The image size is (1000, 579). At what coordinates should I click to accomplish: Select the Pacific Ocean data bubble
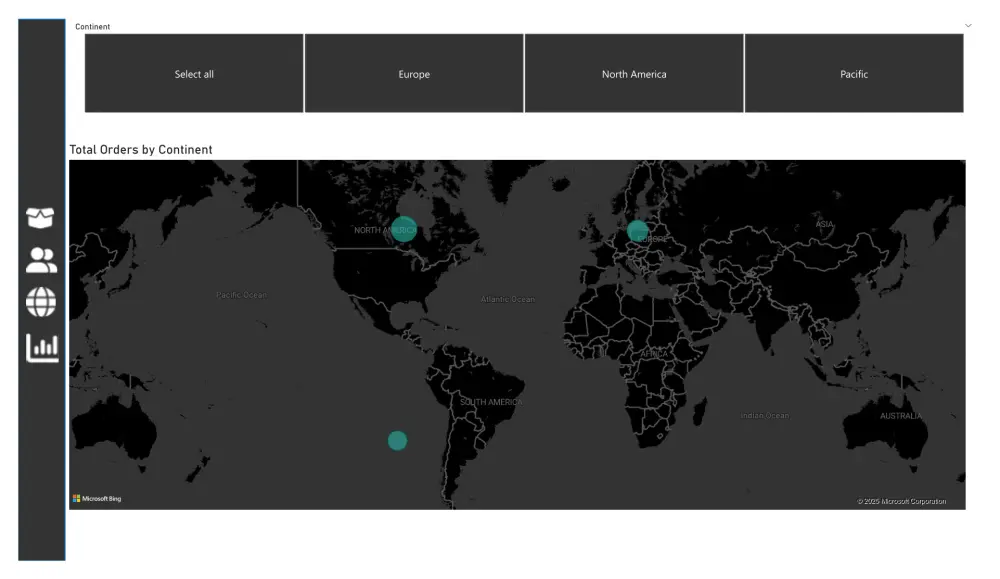[x=396, y=439]
